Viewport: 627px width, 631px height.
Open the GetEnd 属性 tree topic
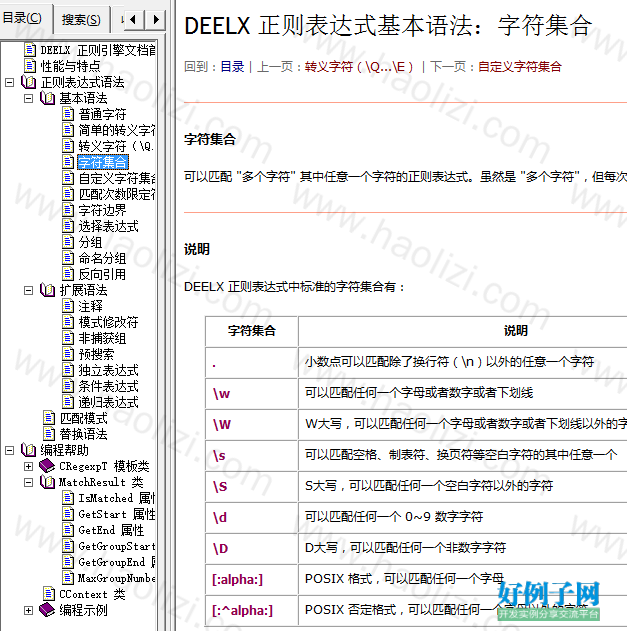click(x=111, y=530)
